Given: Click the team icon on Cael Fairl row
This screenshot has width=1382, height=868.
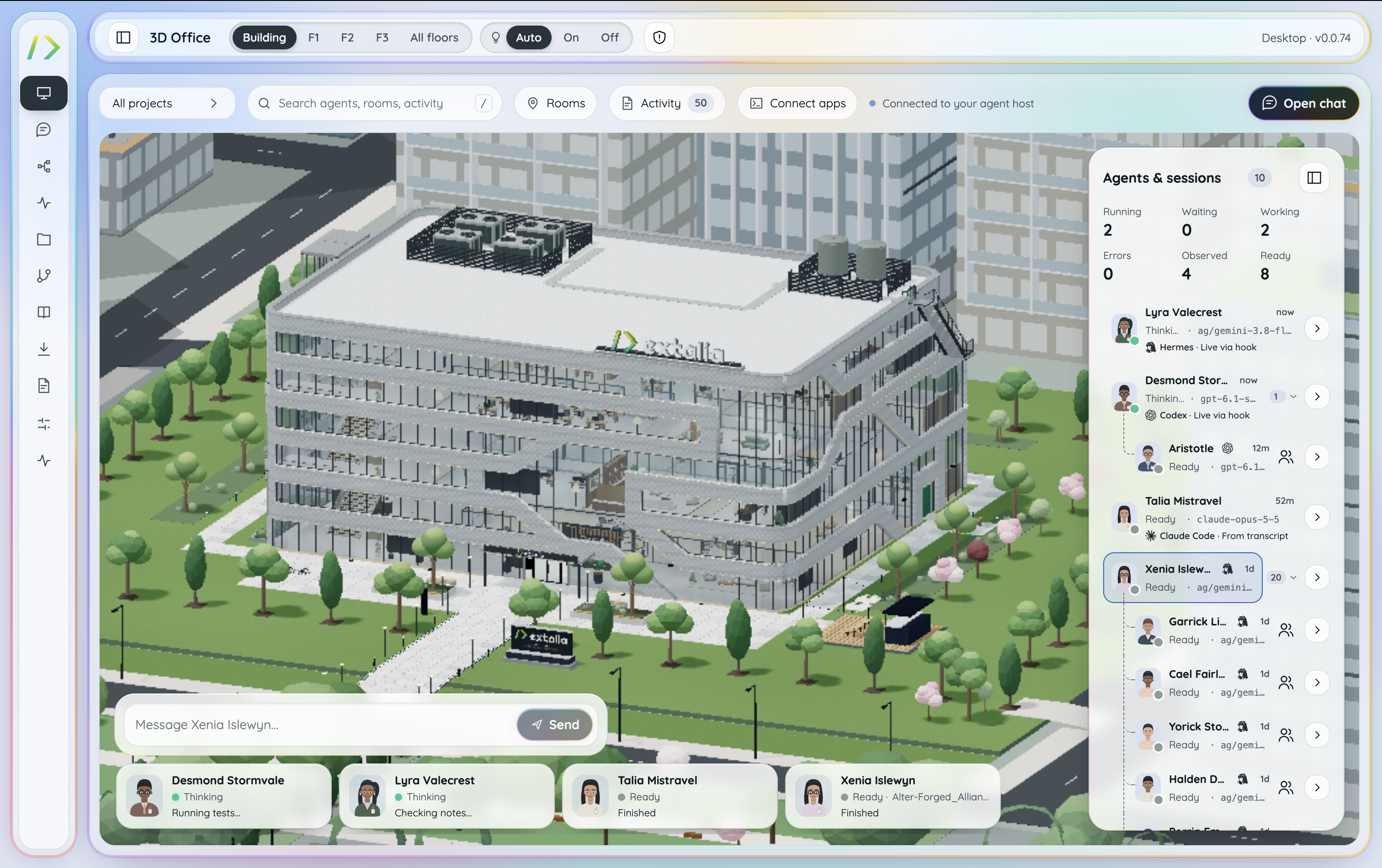Looking at the screenshot, I should click(1286, 683).
